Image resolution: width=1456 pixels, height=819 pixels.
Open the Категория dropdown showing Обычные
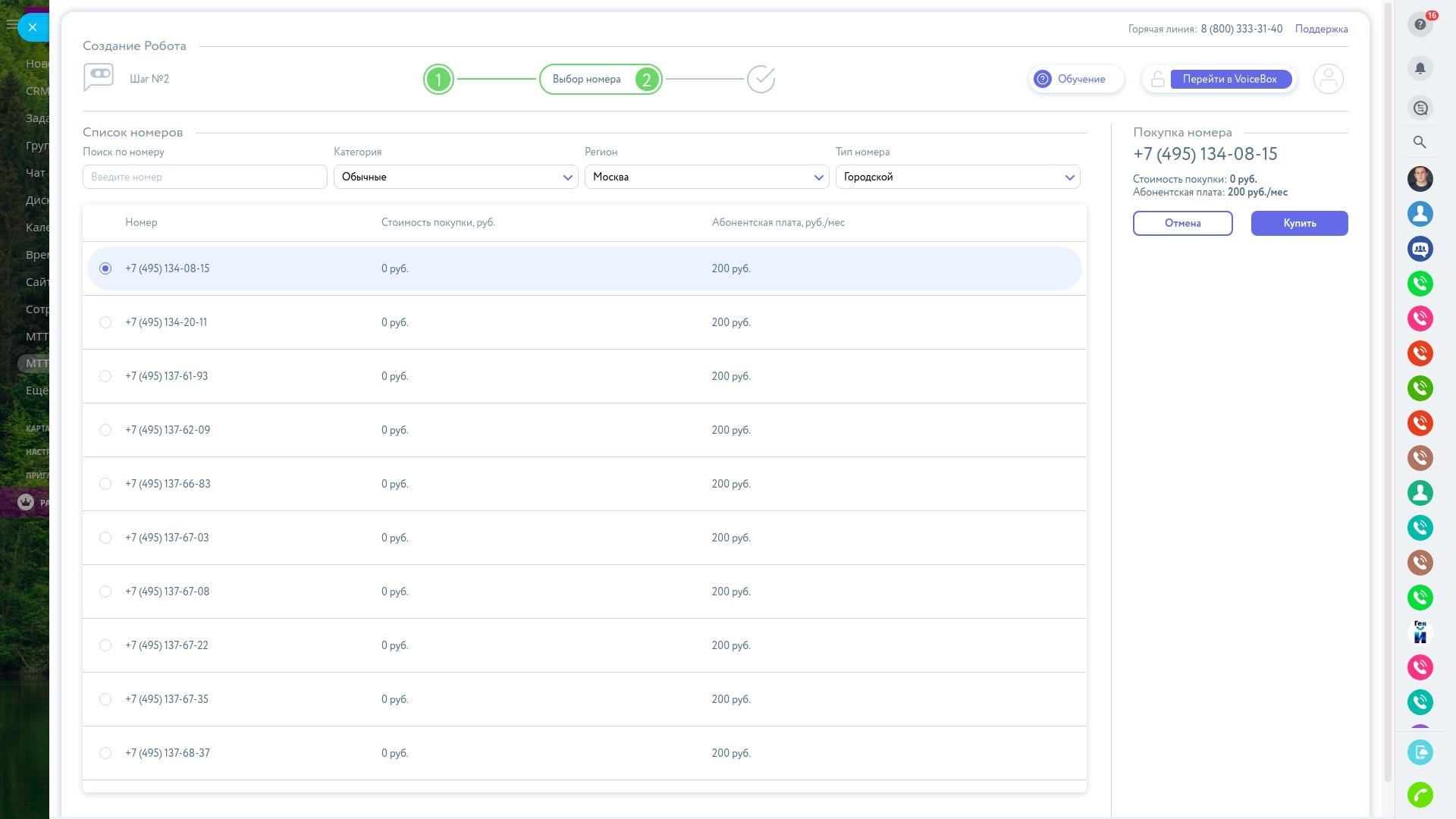click(x=455, y=177)
